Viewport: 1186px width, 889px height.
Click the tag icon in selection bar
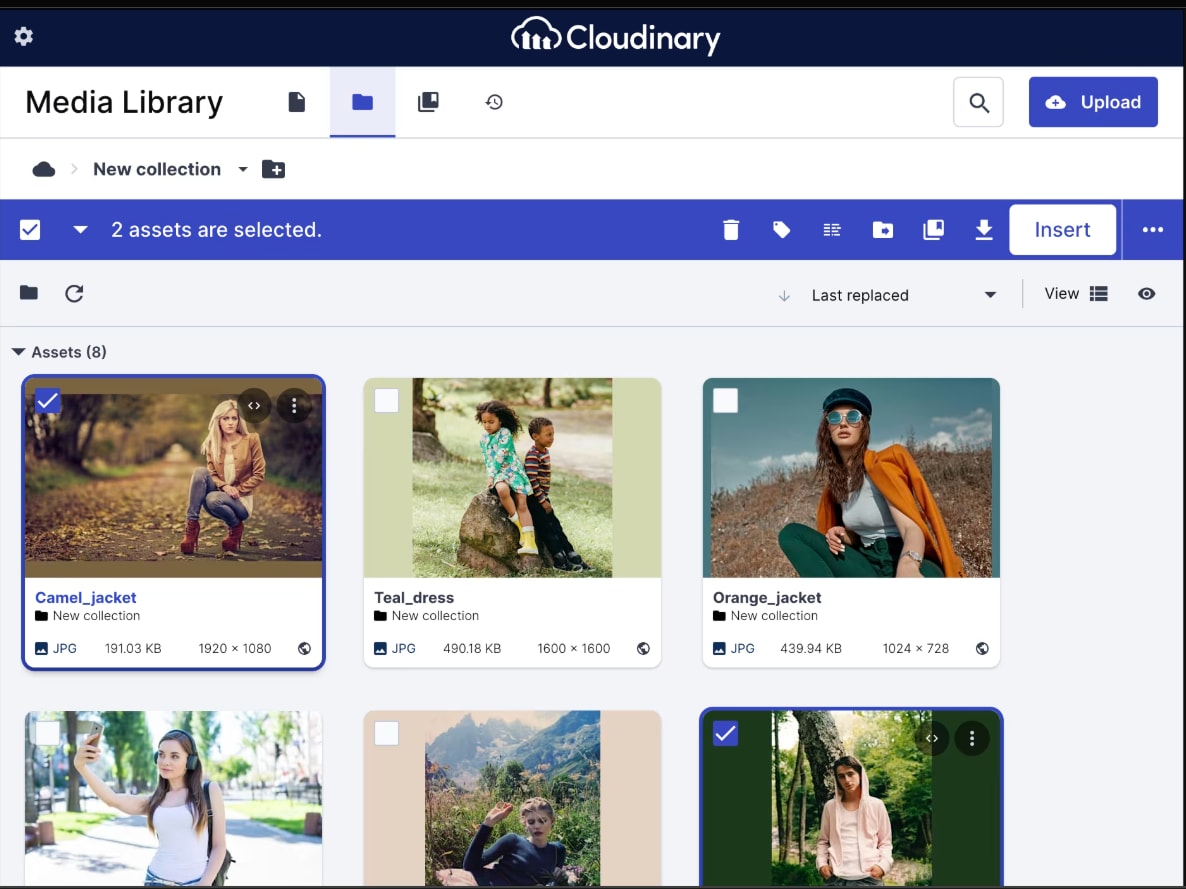point(782,230)
